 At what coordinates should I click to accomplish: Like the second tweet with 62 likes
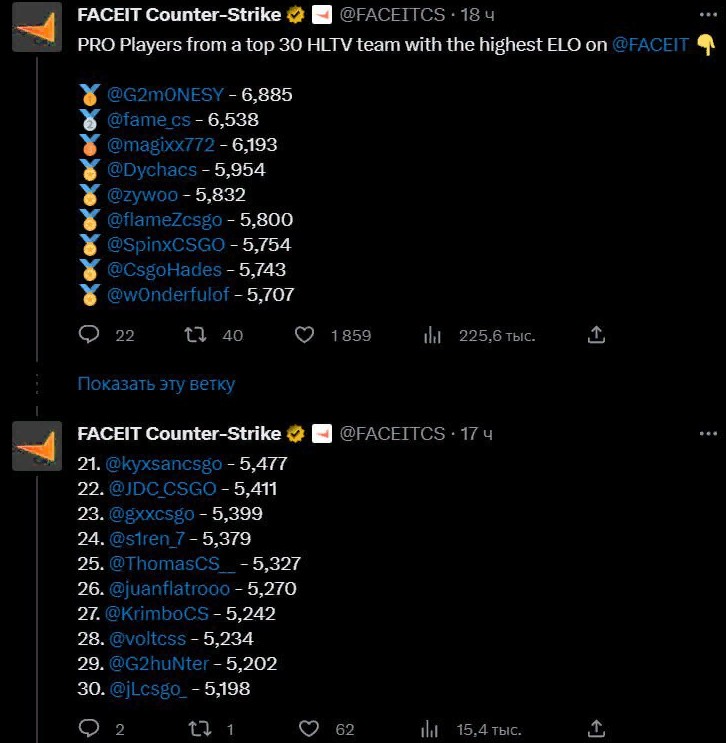click(x=309, y=729)
